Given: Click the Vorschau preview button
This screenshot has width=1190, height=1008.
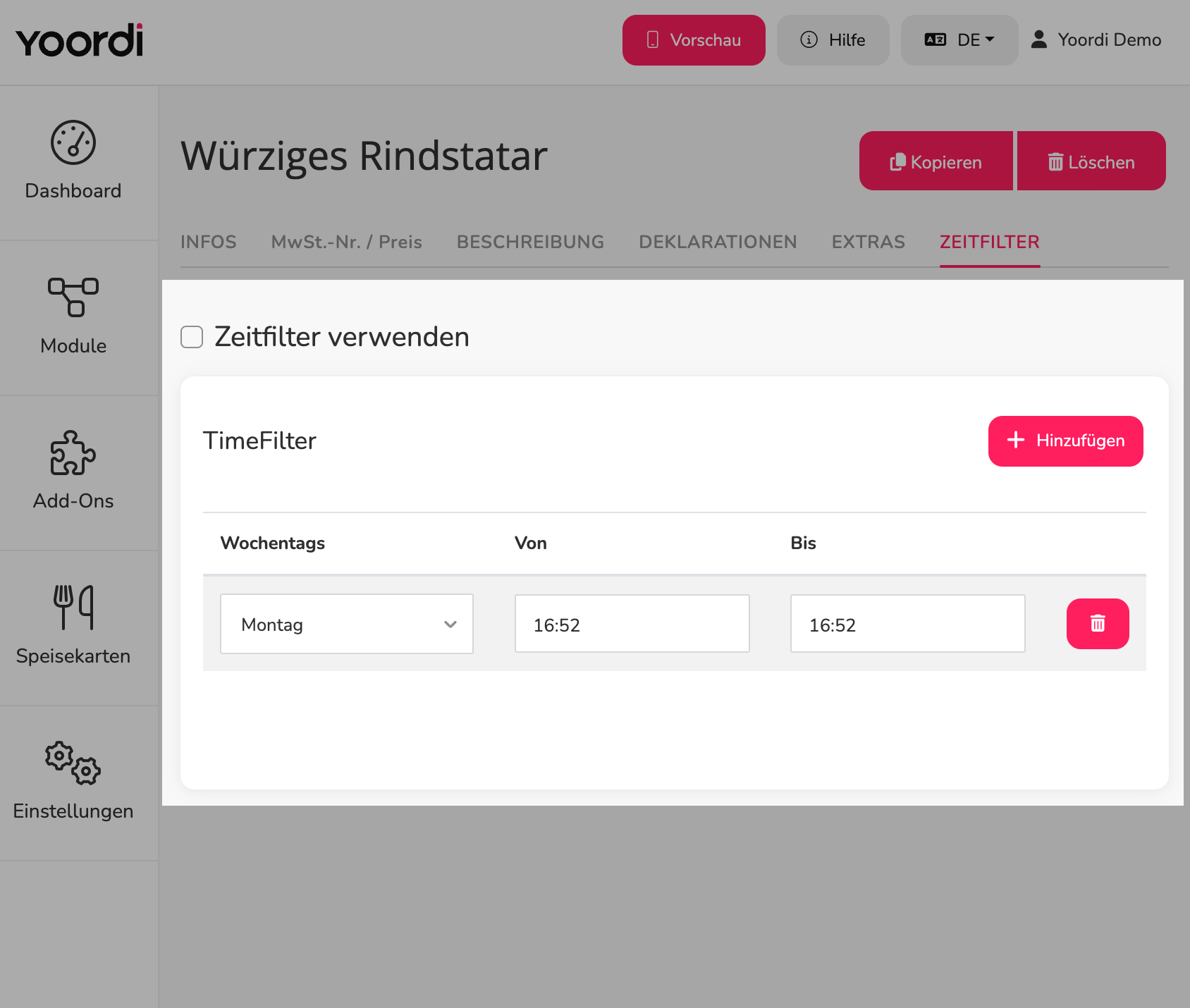Looking at the screenshot, I should pyautogui.click(x=694, y=40).
